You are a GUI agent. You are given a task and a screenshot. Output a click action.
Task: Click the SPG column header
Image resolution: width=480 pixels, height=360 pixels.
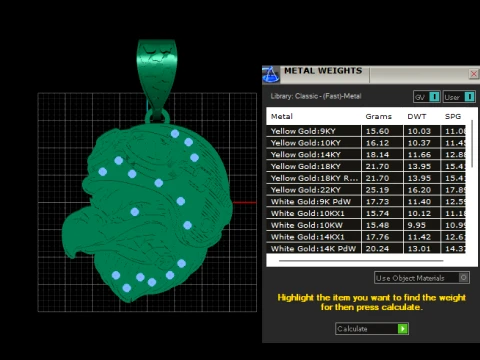[x=453, y=116]
